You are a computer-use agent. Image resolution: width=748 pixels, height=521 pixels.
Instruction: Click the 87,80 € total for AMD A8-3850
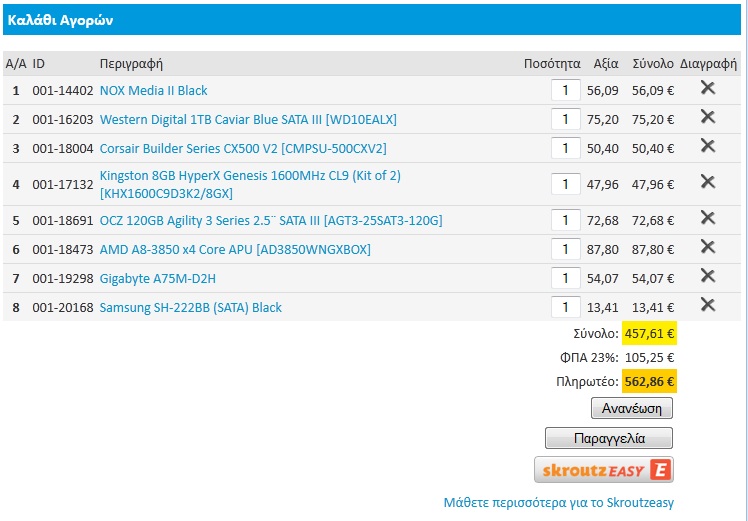pos(653,250)
